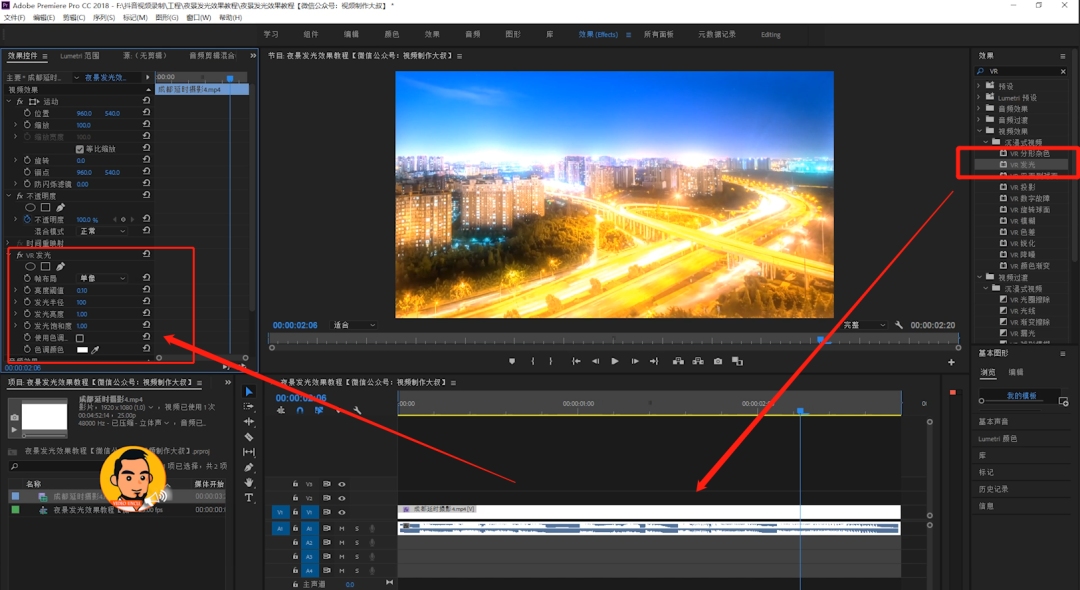The height and width of the screenshot is (590, 1080).
Task: Toggle Position (位置) stopwatch
Action: [x=28, y=113]
